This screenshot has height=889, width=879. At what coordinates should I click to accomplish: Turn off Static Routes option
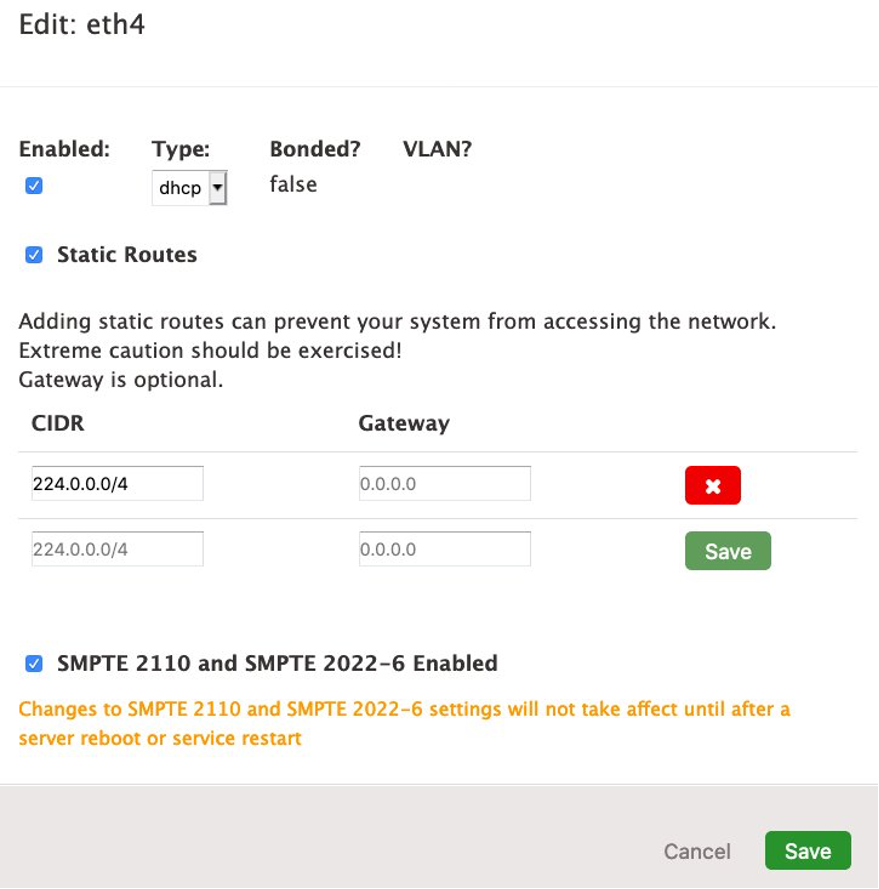(x=36, y=254)
